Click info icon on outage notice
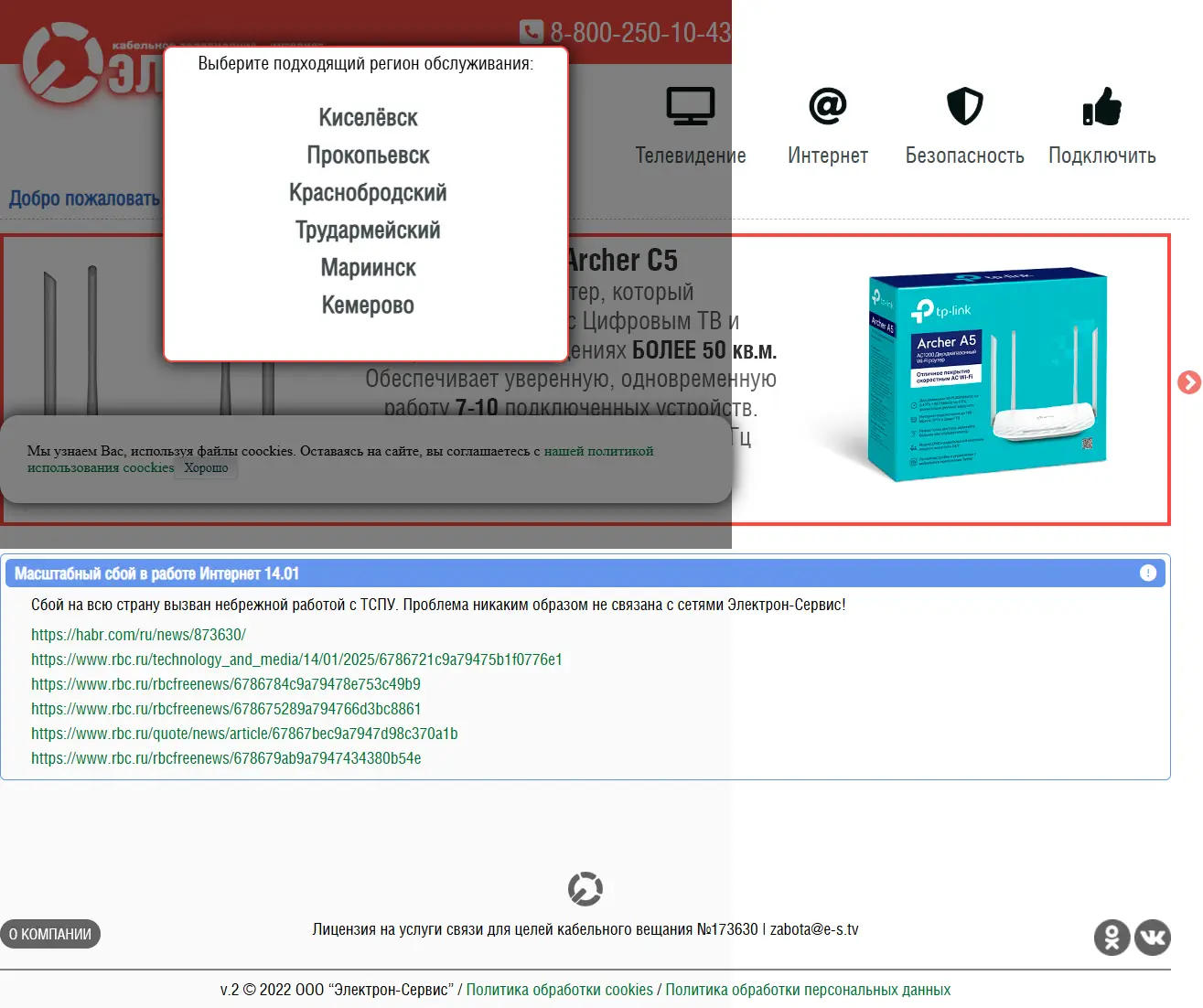The image size is (1203, 1008). coord(1148,573)
